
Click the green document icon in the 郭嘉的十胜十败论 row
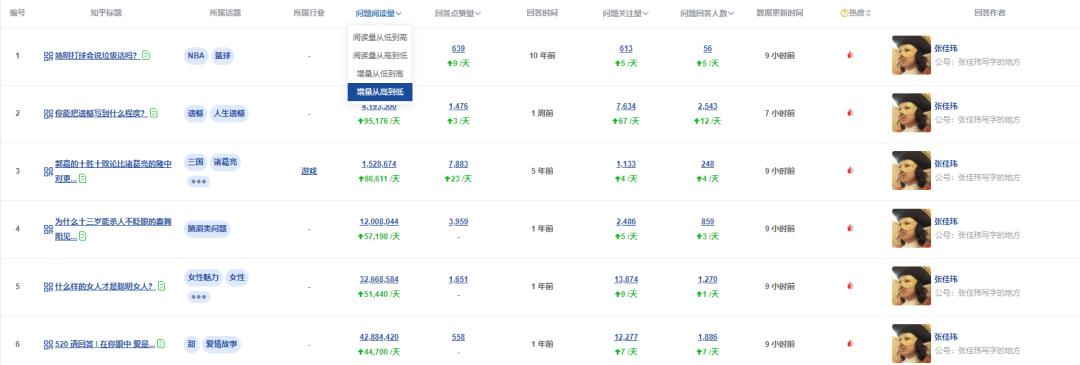point(83,178)
